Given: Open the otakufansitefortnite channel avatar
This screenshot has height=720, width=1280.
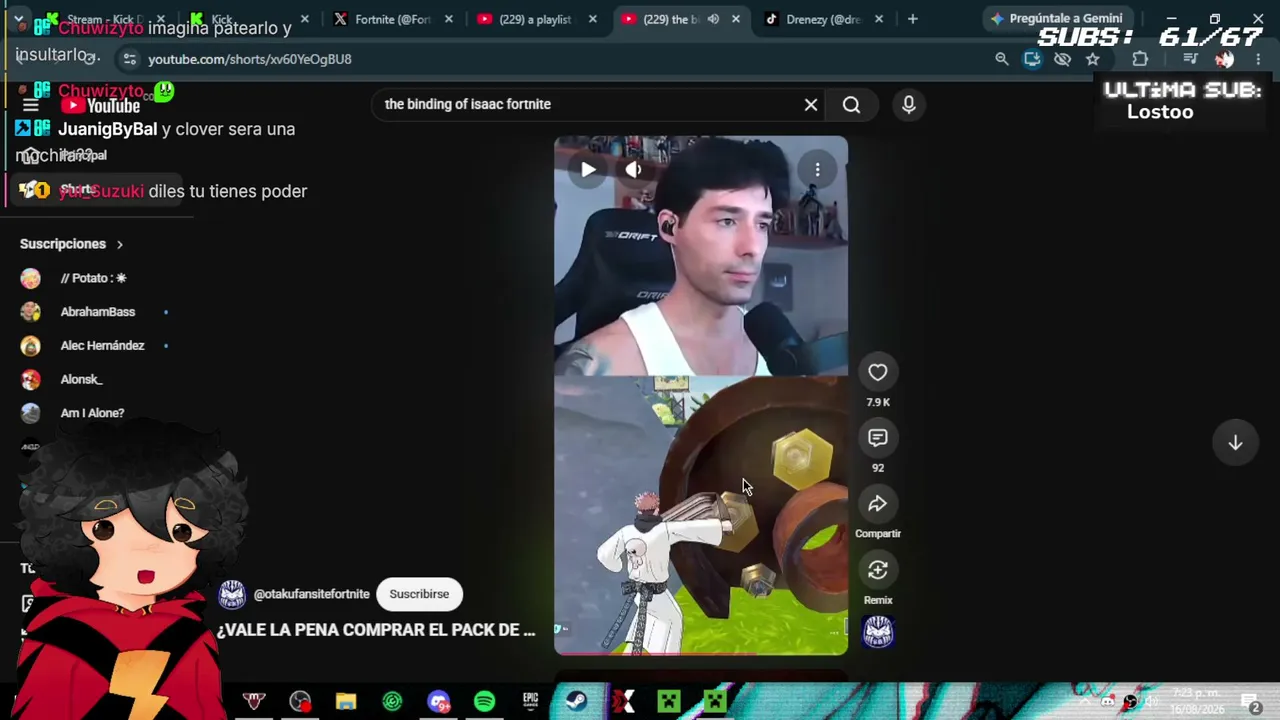Looking at the screenshot, I should 232,594.
